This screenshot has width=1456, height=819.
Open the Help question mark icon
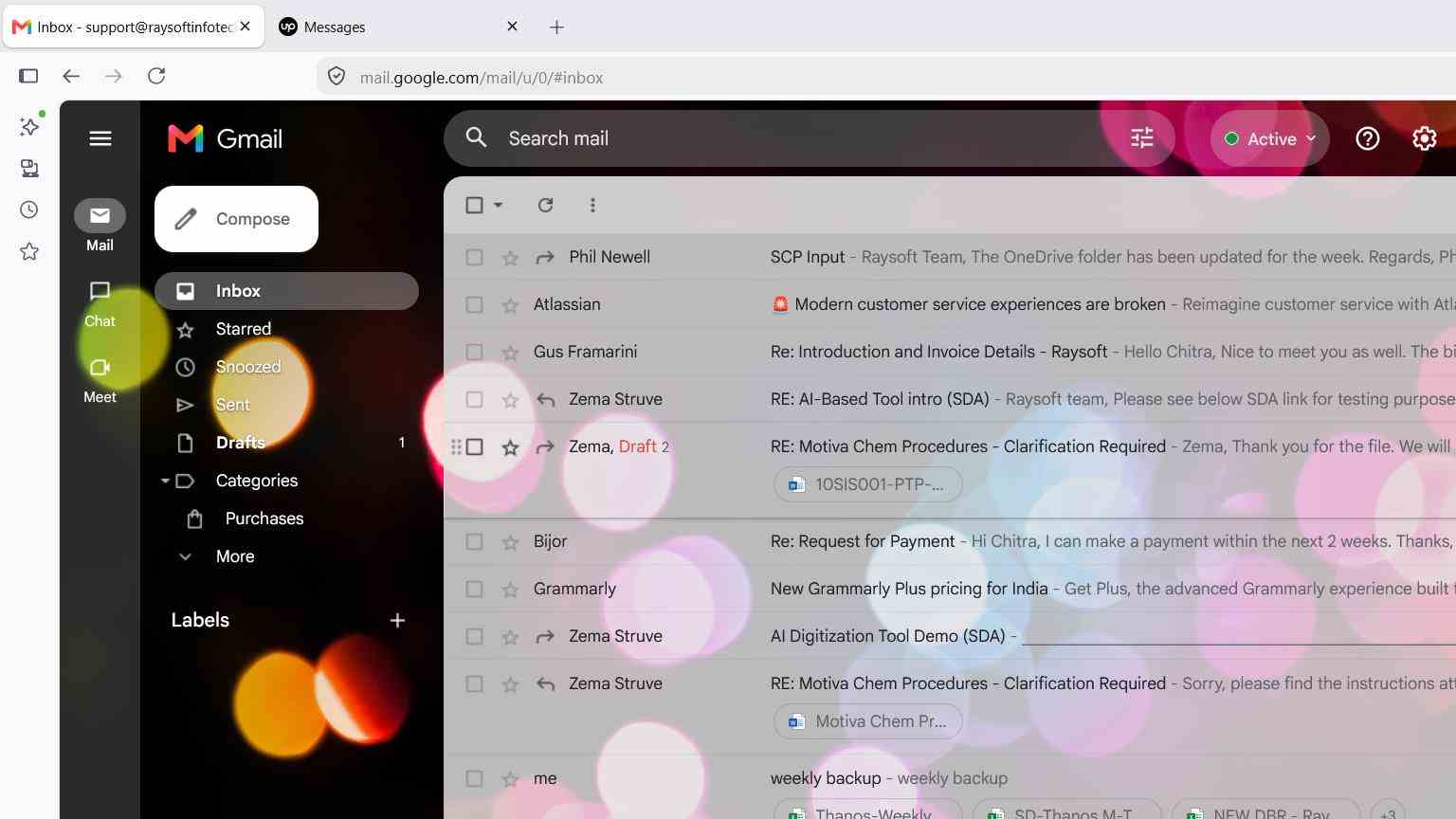1367,138
